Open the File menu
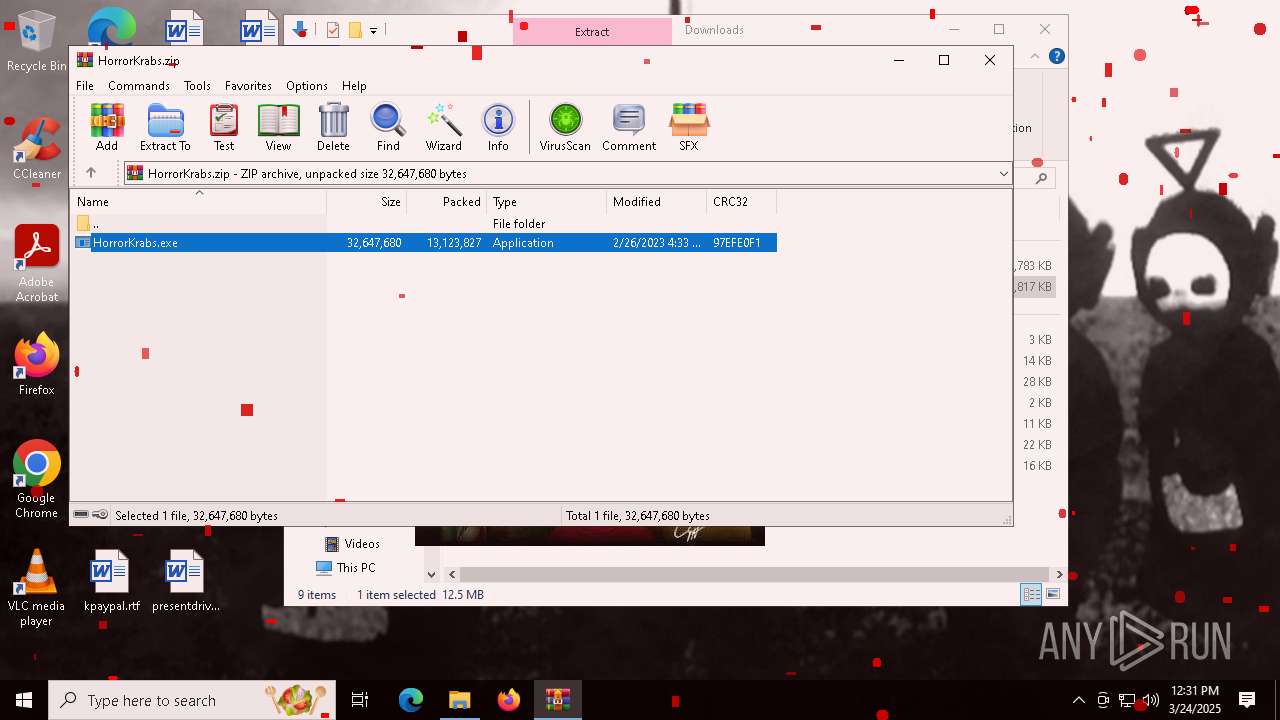Image resolution: width=1280 pixels, height=720 pixels. (x=85, y=86)
